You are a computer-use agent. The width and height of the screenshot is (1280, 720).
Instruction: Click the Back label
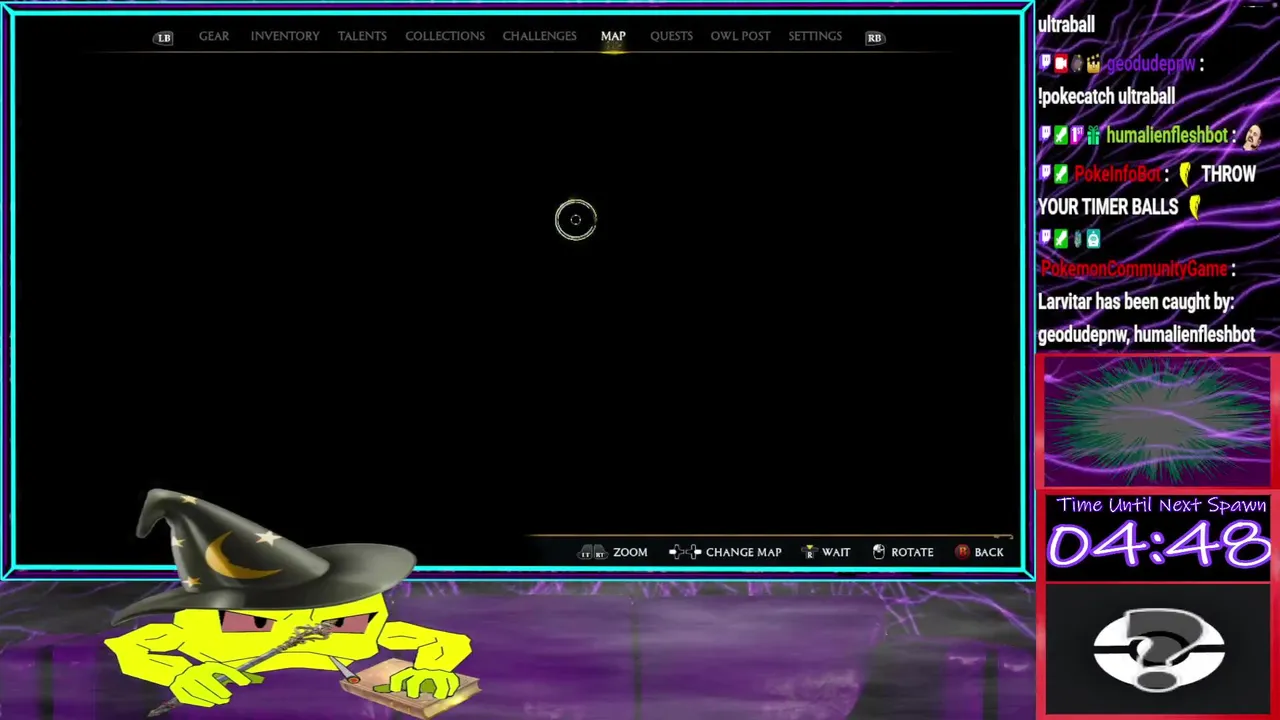tap(989, 552)
